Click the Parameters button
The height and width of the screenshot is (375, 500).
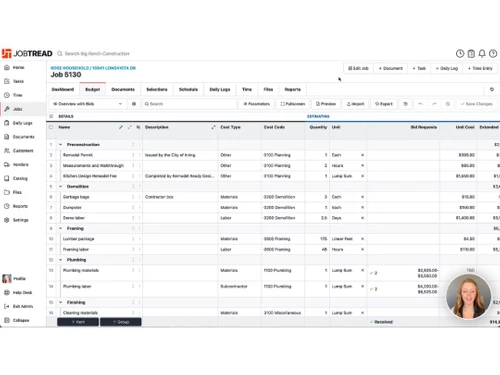[256, 104]
